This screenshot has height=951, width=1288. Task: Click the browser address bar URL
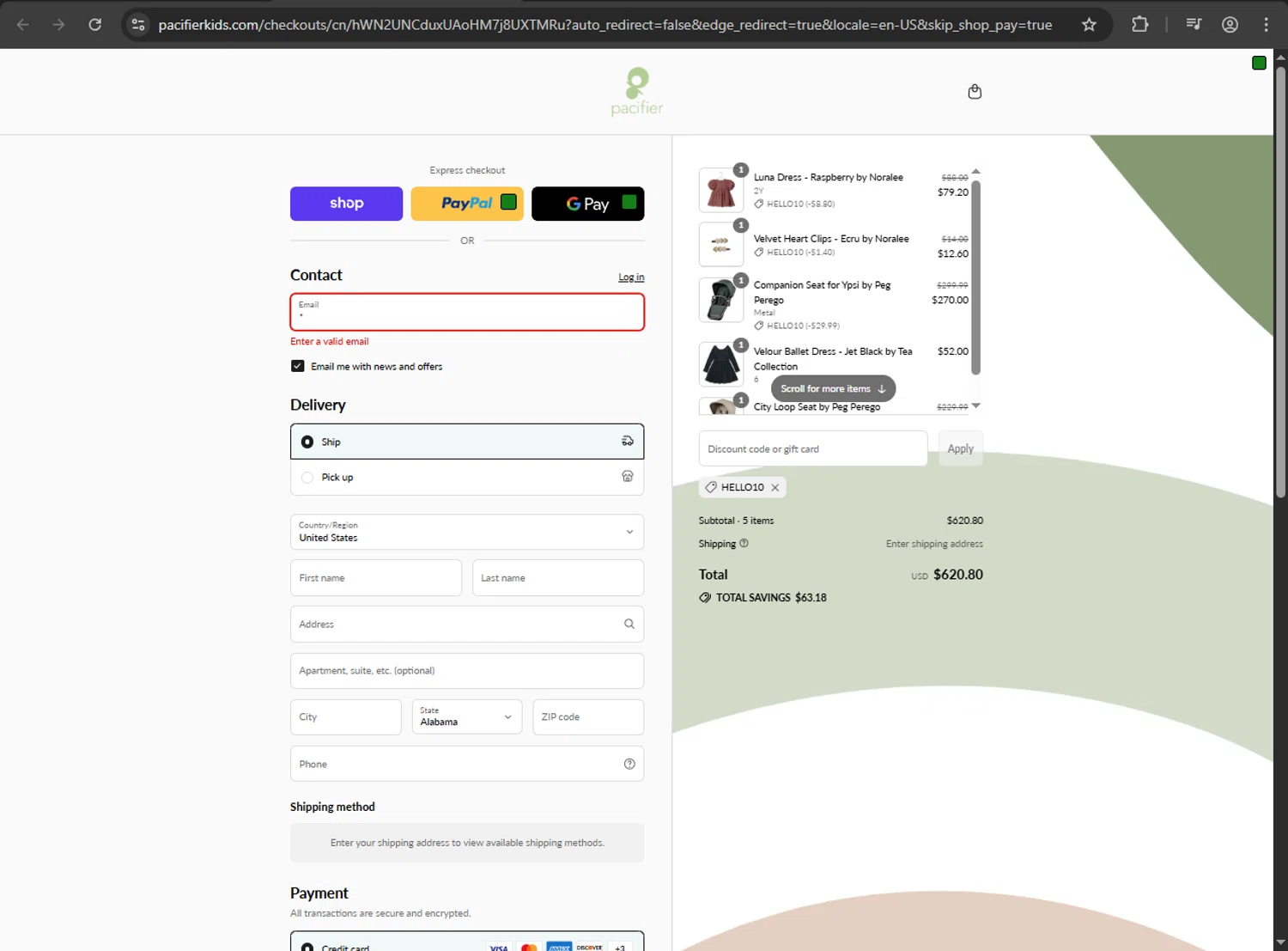[605, 25]
